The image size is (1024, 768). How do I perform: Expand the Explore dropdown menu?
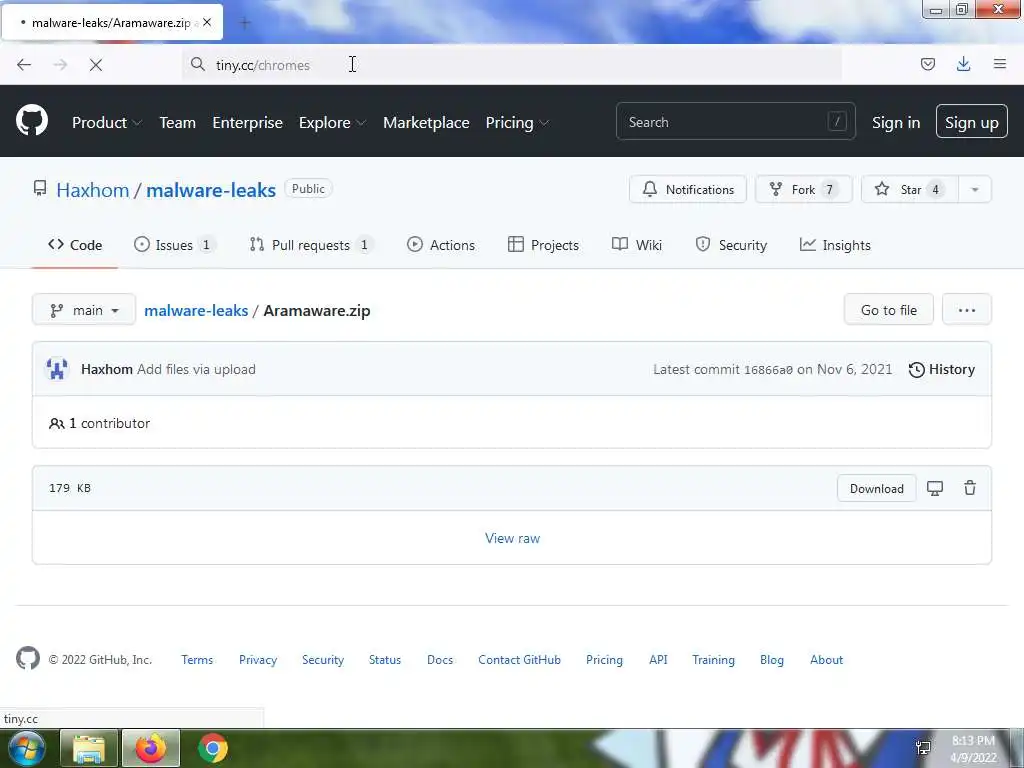click(x=332, y=122)
